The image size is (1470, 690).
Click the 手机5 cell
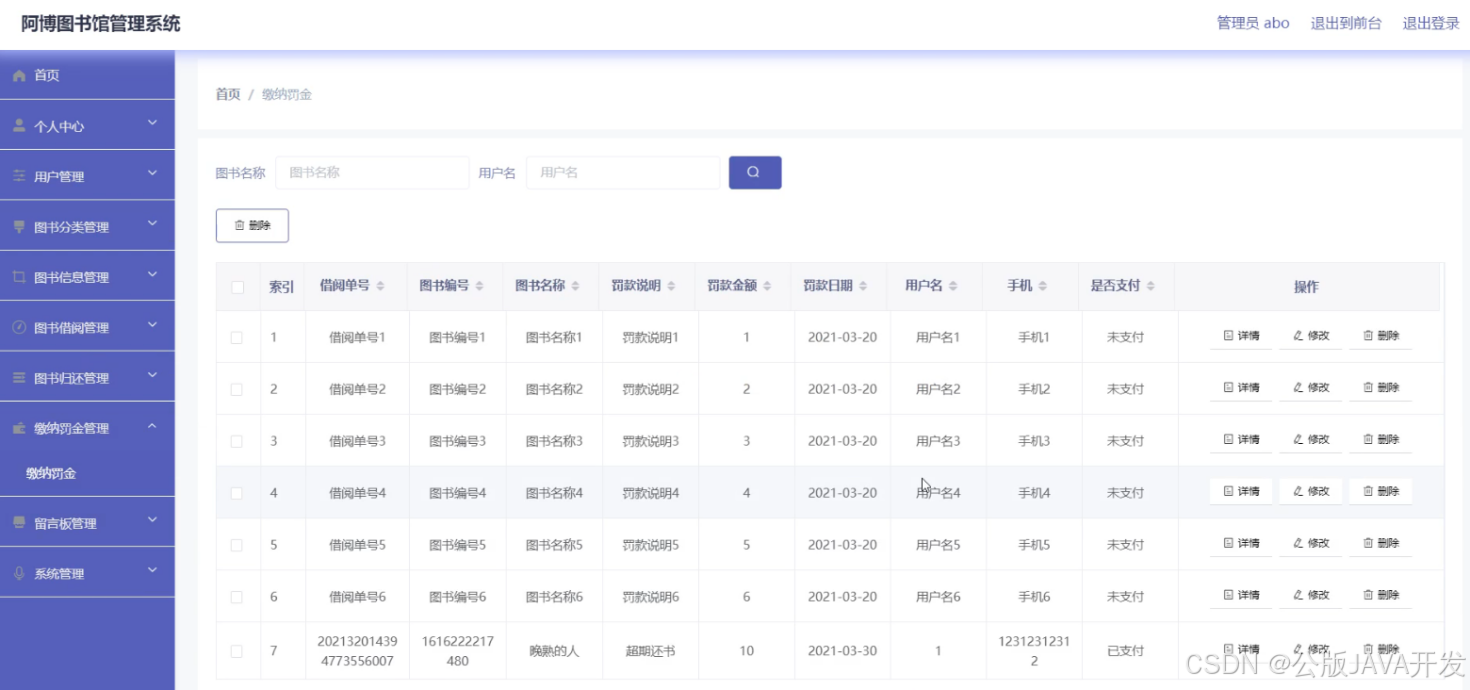point(1034,545)
